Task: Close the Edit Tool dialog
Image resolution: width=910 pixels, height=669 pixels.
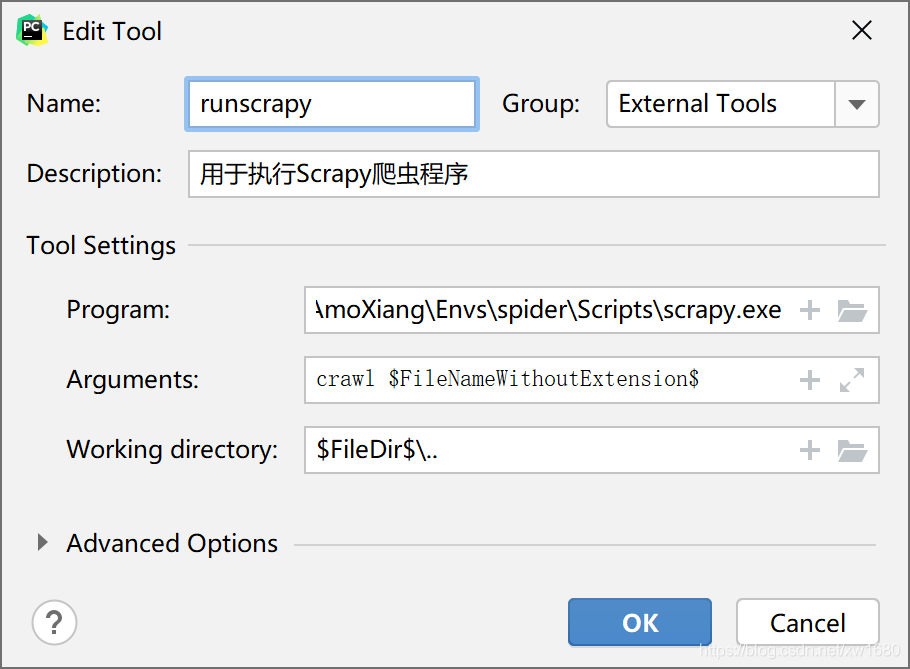Action: (x=862, y=30)
